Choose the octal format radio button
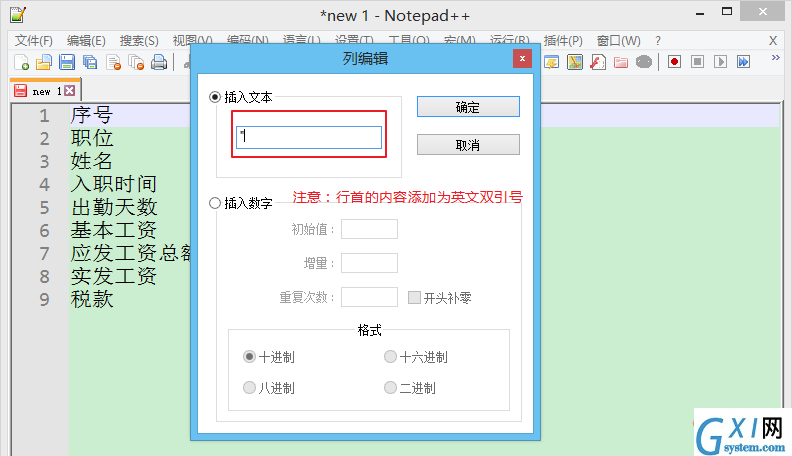Screen dimensions: 792x456 [249, 387]
